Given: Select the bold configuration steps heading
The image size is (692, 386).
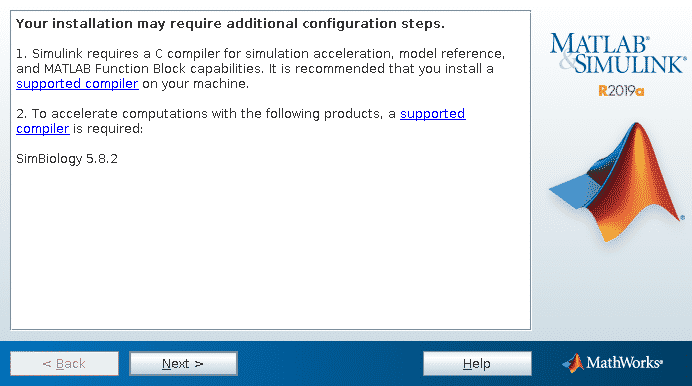Looking at the screenshot, I should 230,23.
